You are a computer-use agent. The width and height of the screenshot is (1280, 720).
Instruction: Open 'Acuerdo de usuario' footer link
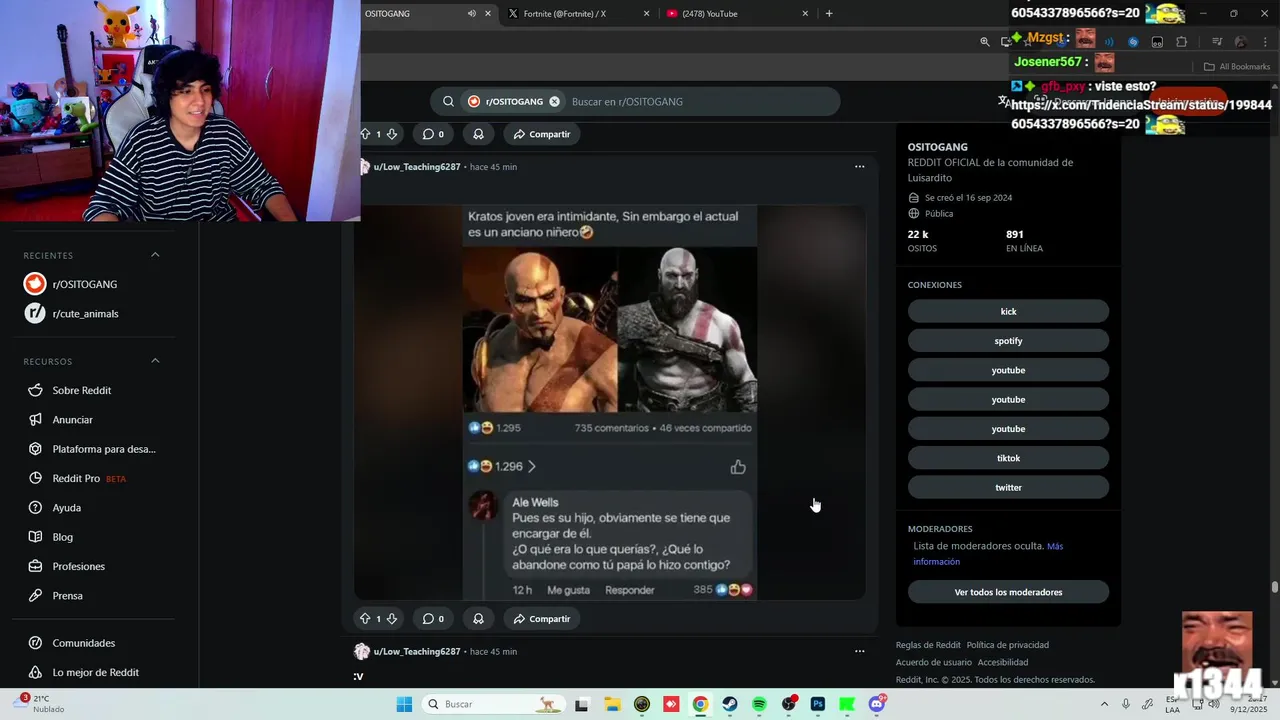(934, 662)
